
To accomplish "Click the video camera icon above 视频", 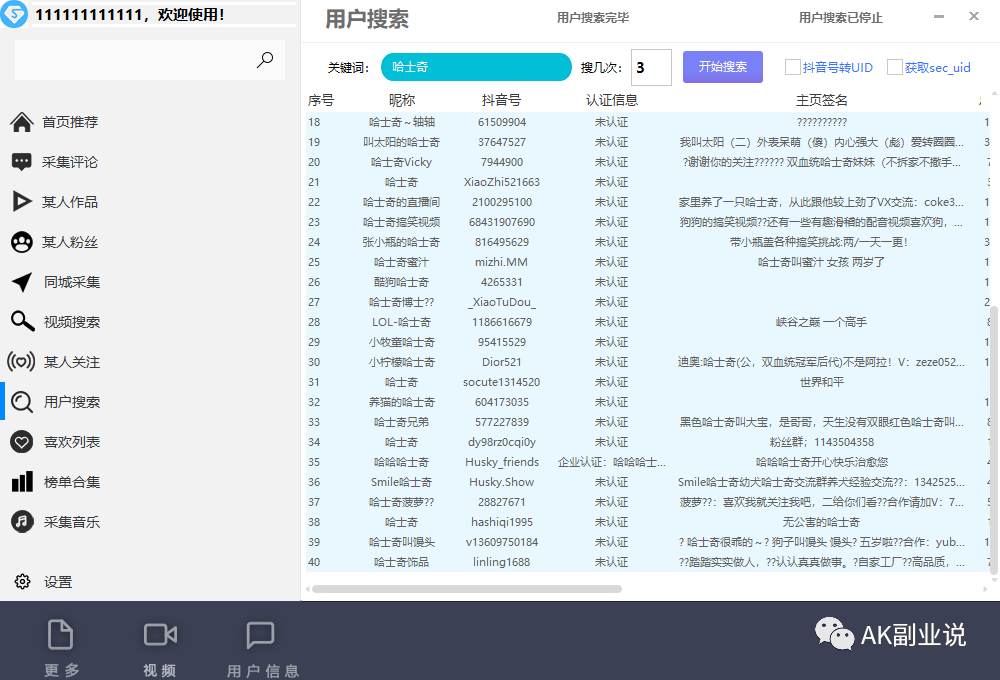I will coord(160,635).
